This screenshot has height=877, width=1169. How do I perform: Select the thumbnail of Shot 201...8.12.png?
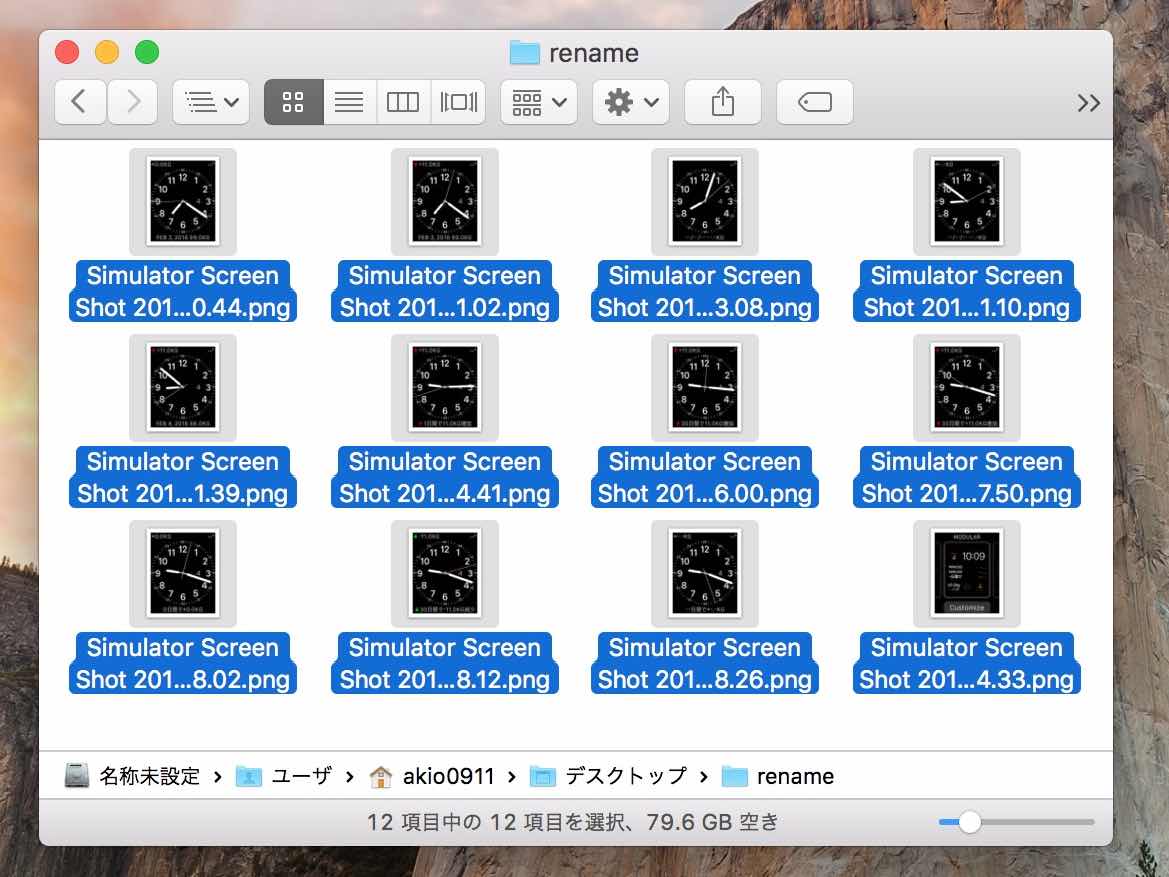444,573
